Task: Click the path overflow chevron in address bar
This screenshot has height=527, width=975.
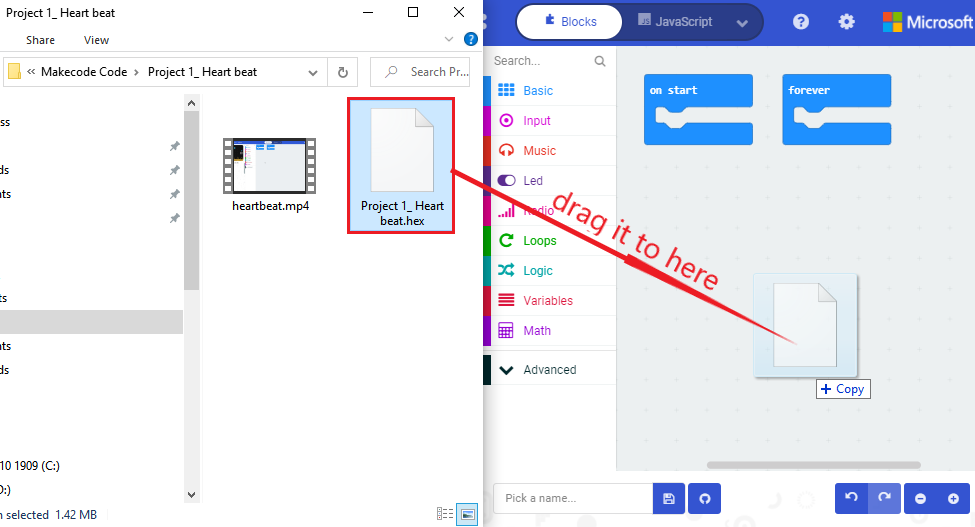Action: [x=30, y=72]
